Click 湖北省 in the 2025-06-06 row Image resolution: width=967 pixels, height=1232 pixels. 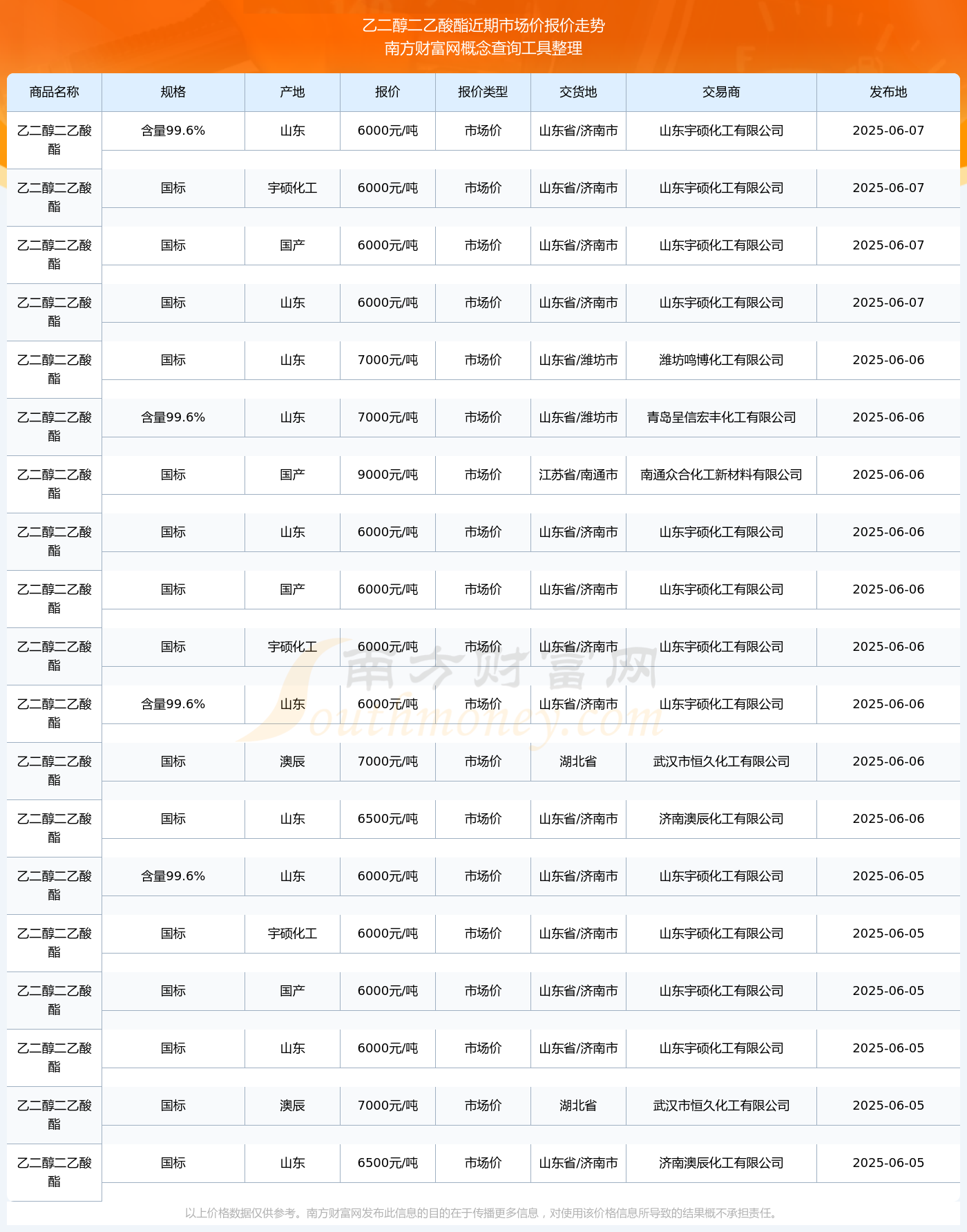click(x=578, y=761)
